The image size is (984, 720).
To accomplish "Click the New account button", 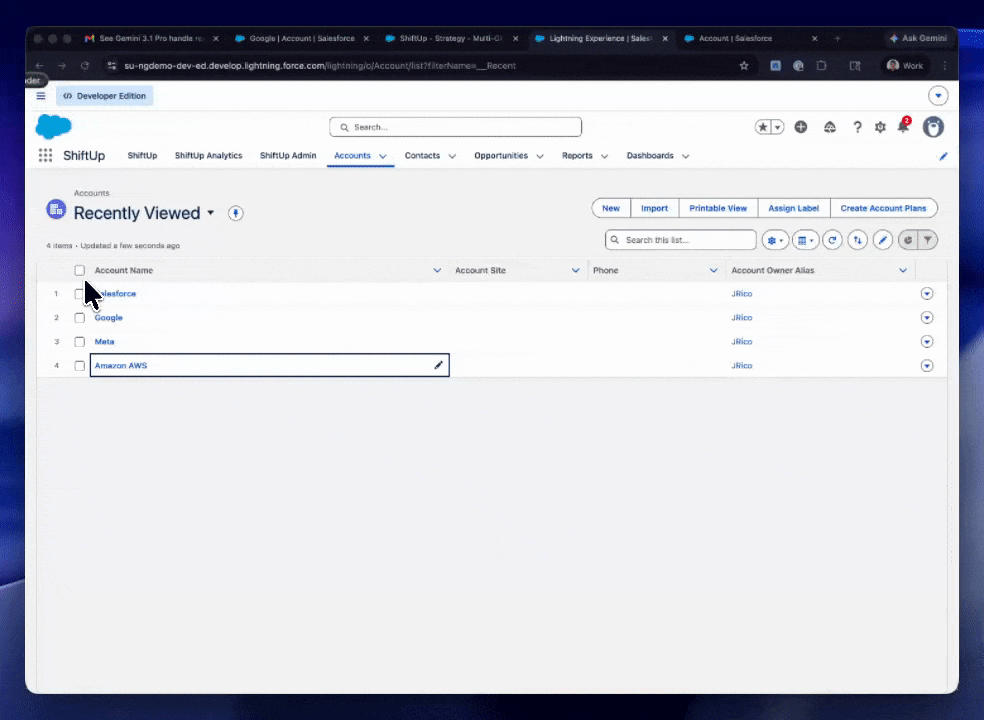I will pyautogui.click(x=611, y=208).
